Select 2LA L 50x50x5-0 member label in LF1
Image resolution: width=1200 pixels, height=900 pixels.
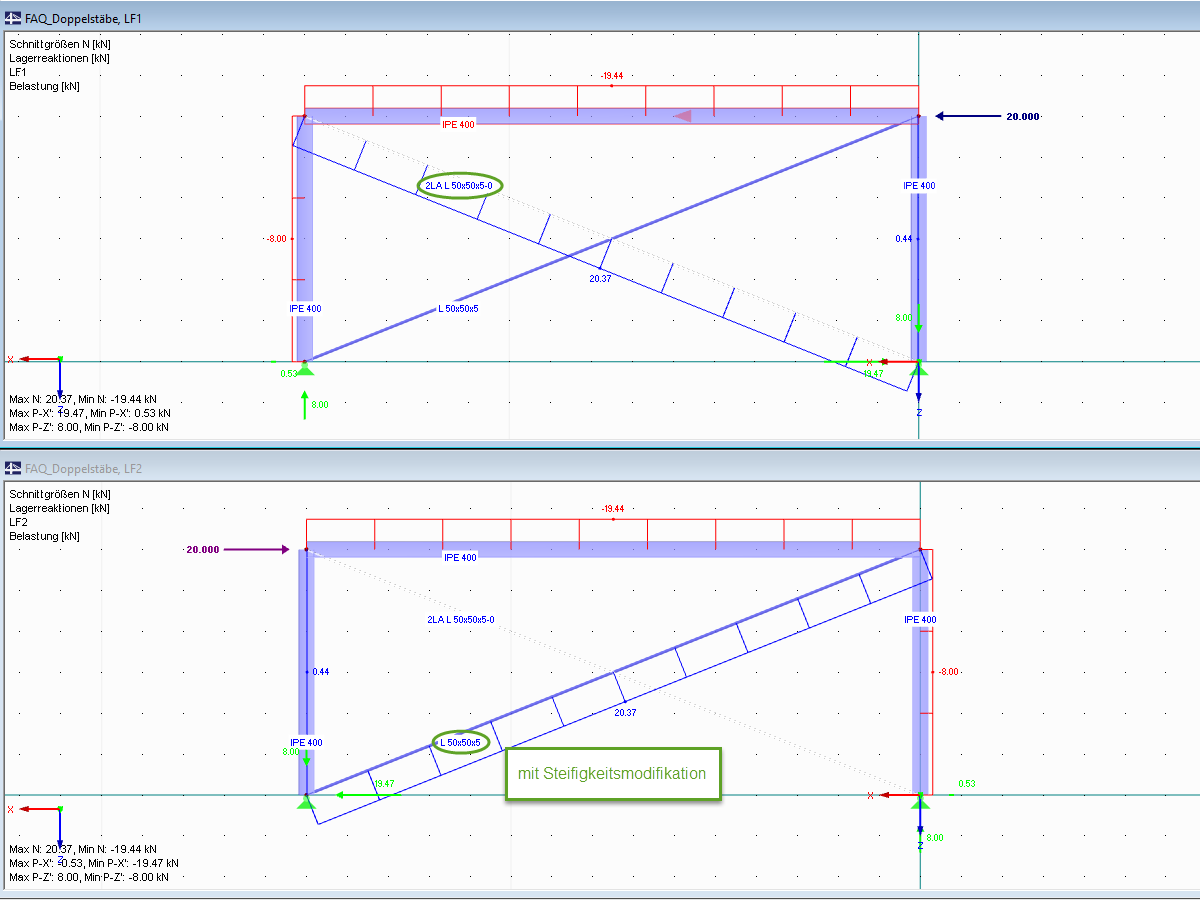(459, 185)
